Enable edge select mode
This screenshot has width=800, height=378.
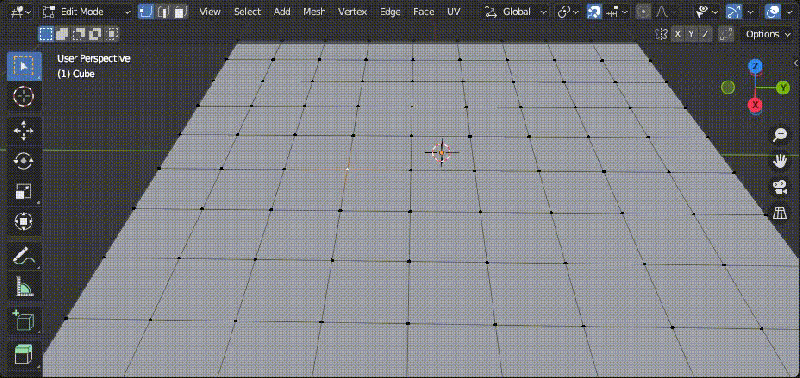tap(163, 11)
